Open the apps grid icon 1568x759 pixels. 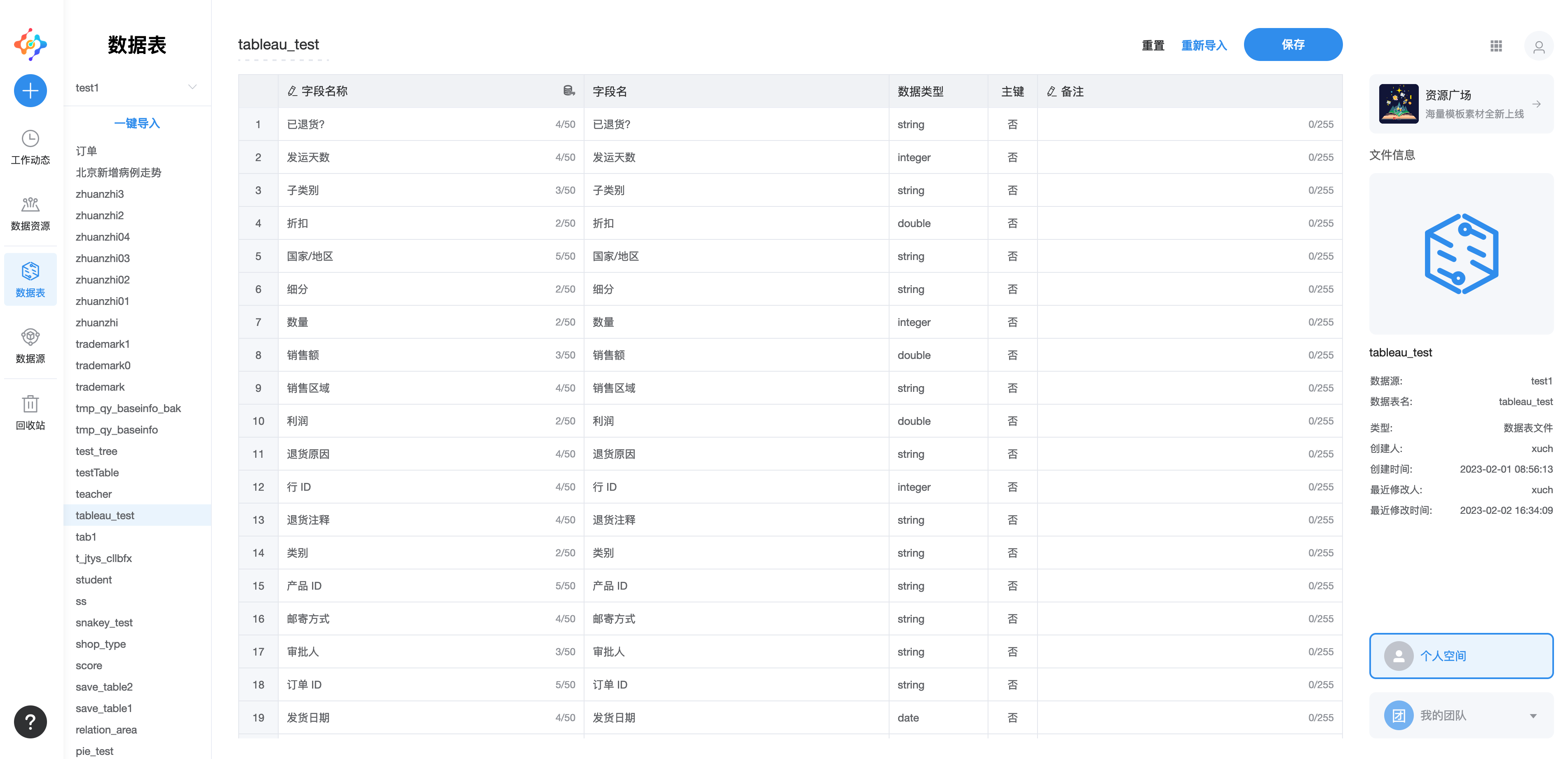(1496, 46)
